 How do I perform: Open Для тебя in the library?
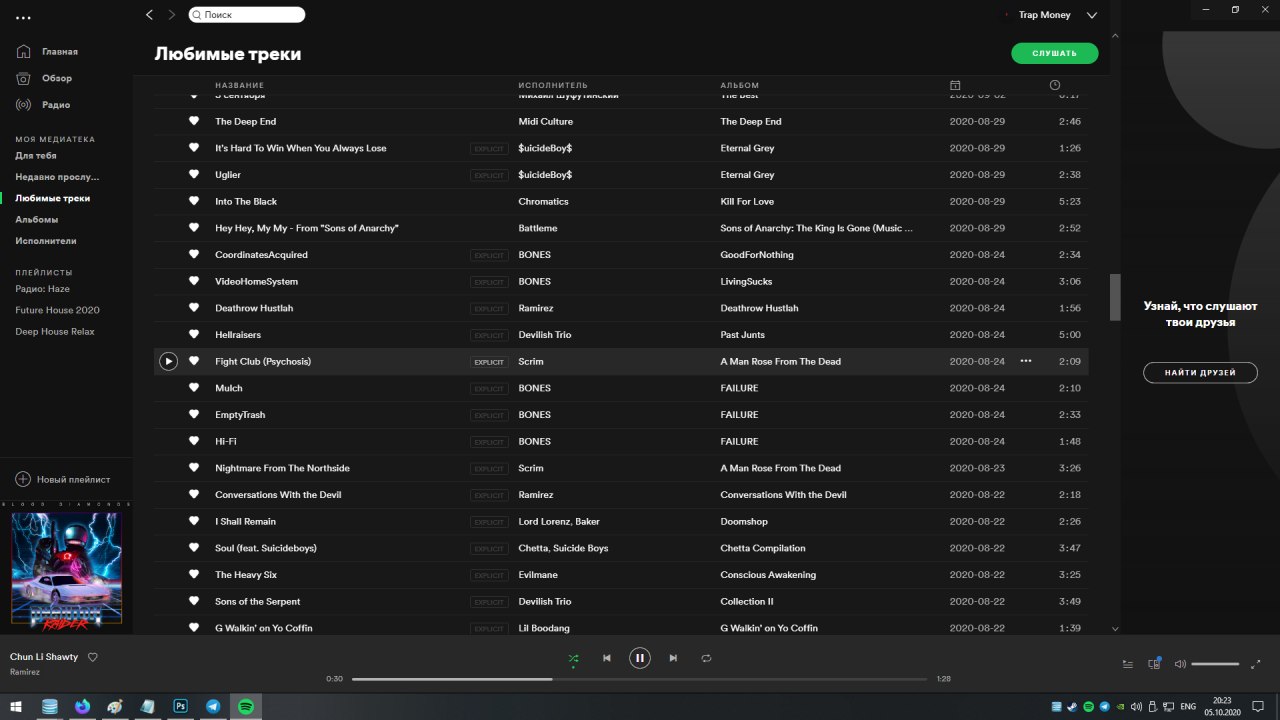point(36,156)
